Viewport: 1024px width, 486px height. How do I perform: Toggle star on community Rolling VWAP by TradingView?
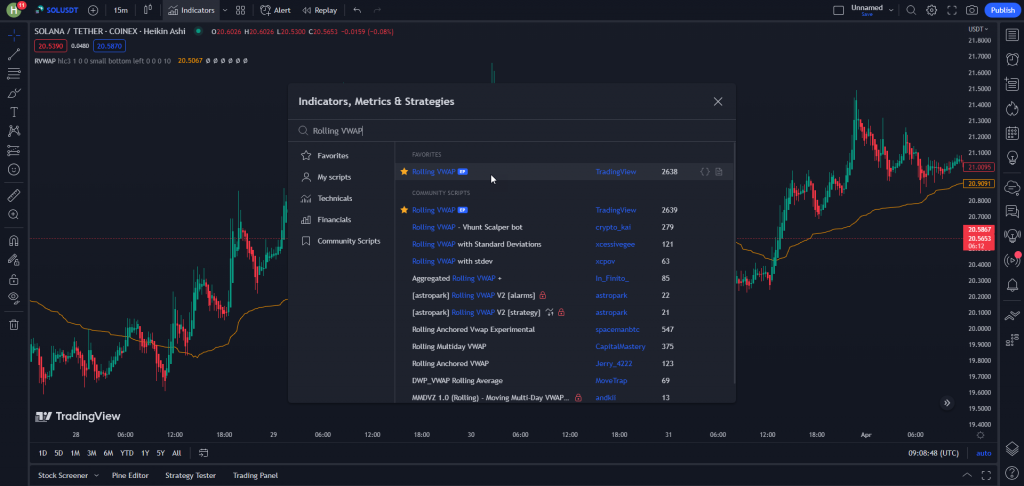point(404,211)
